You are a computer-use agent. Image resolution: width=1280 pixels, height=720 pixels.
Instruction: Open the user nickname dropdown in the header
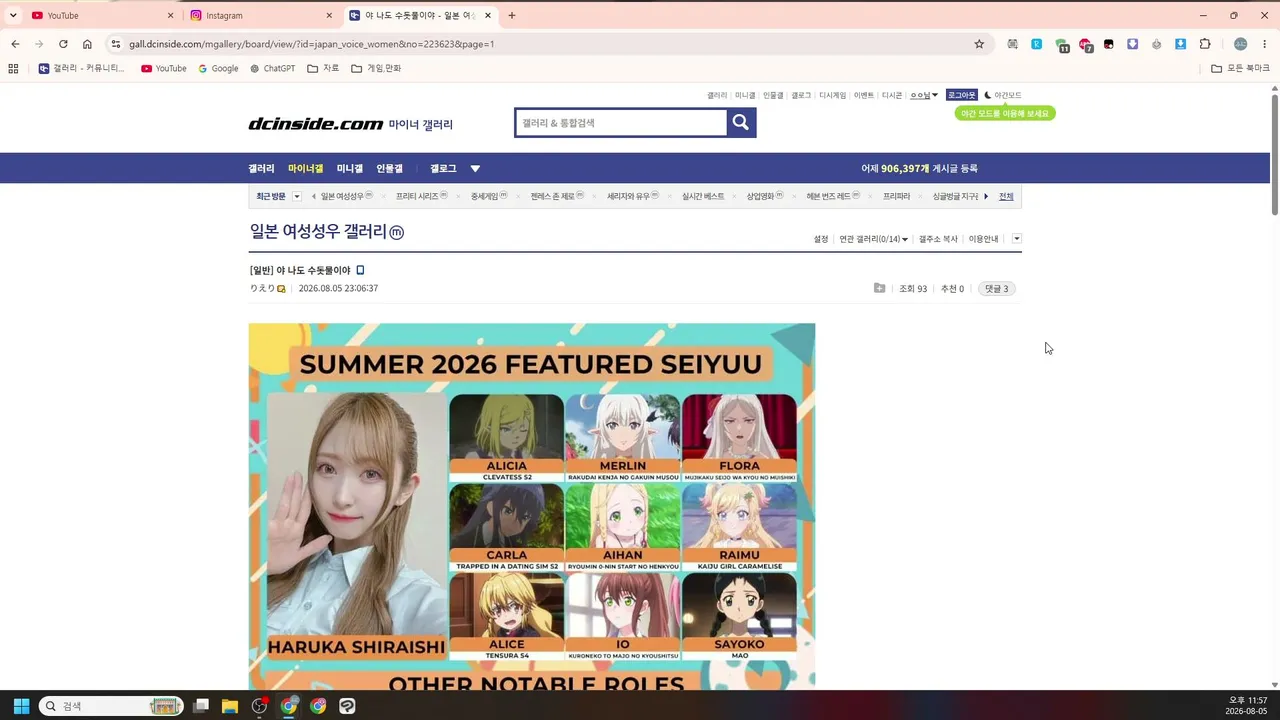924,95
